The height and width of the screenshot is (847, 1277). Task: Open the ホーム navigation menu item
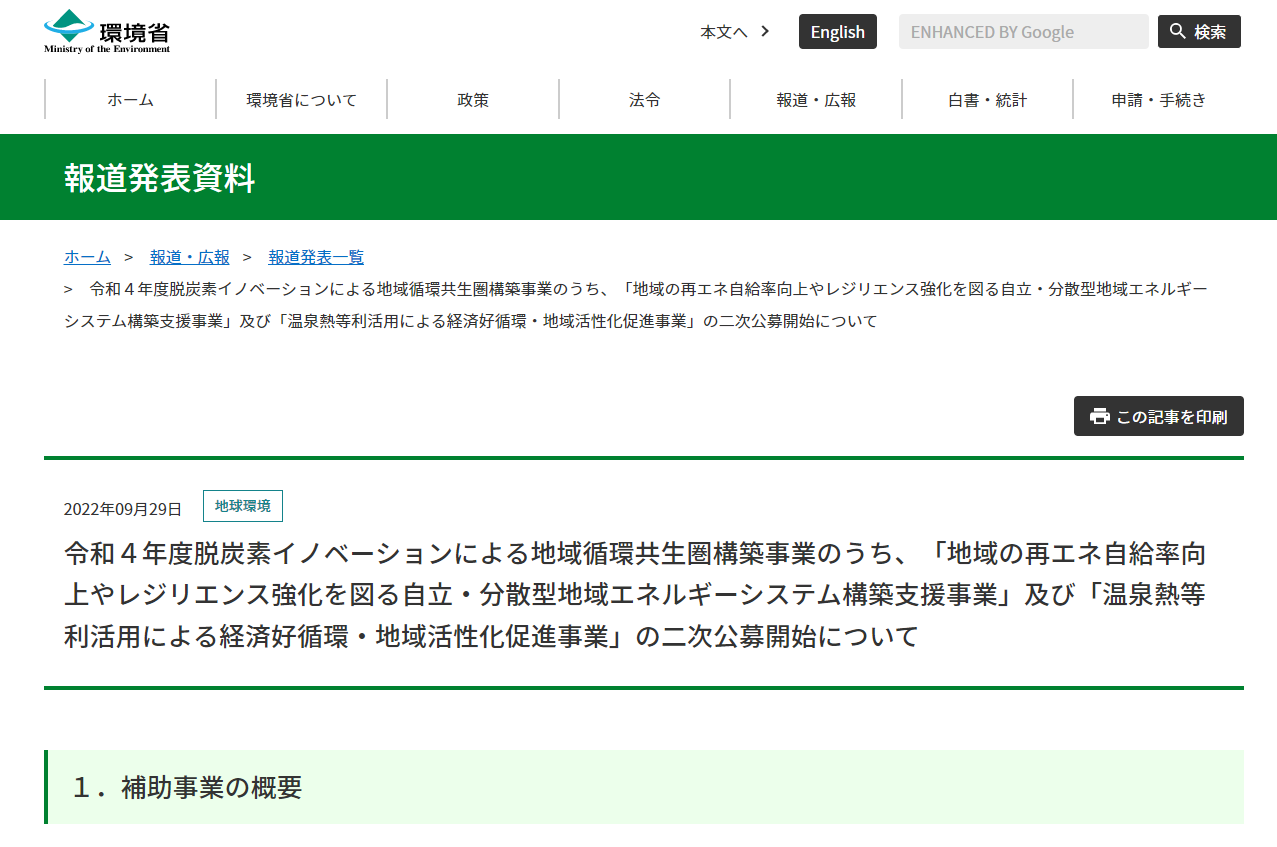click(130, 100)
